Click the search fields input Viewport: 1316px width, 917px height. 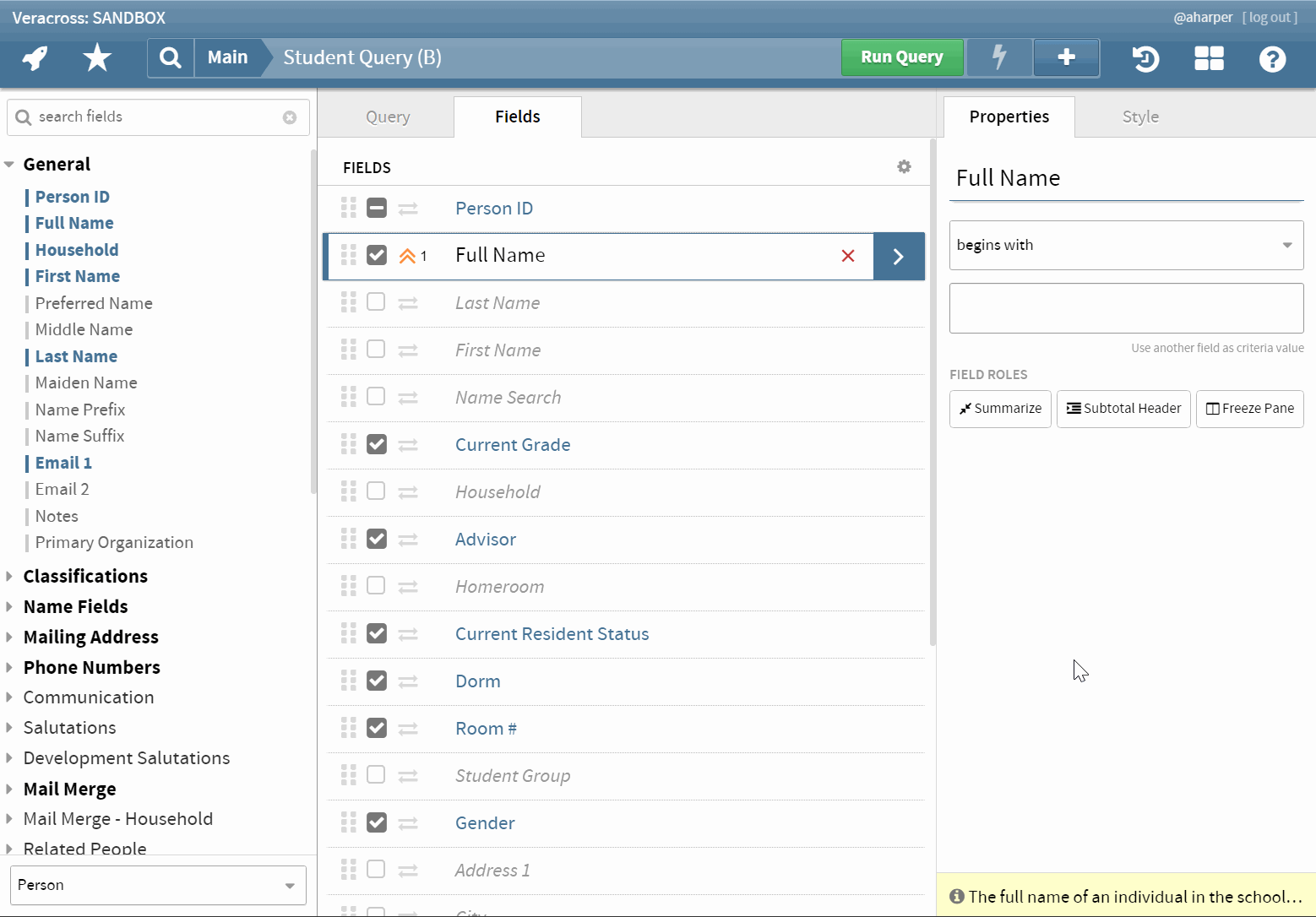[158, 117]
